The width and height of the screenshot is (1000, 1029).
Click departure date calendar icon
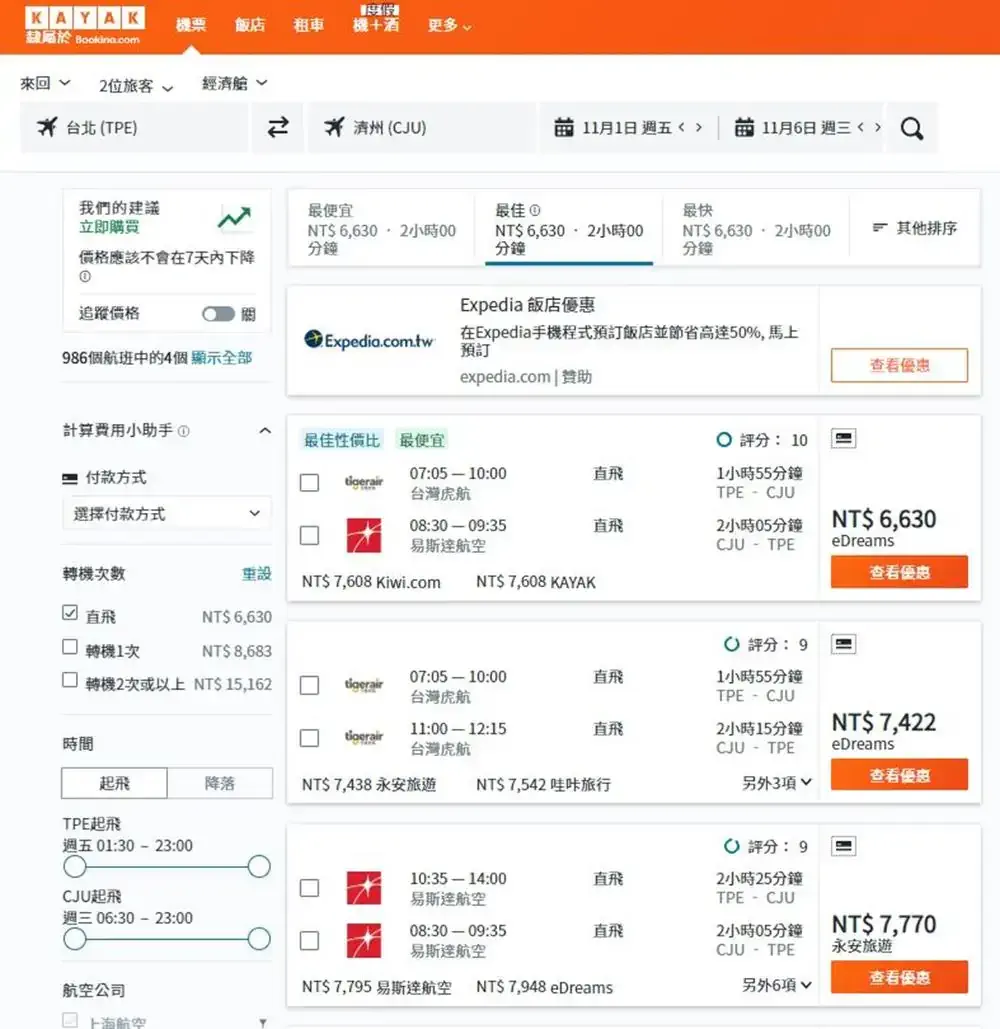click(x=564, y=127)
